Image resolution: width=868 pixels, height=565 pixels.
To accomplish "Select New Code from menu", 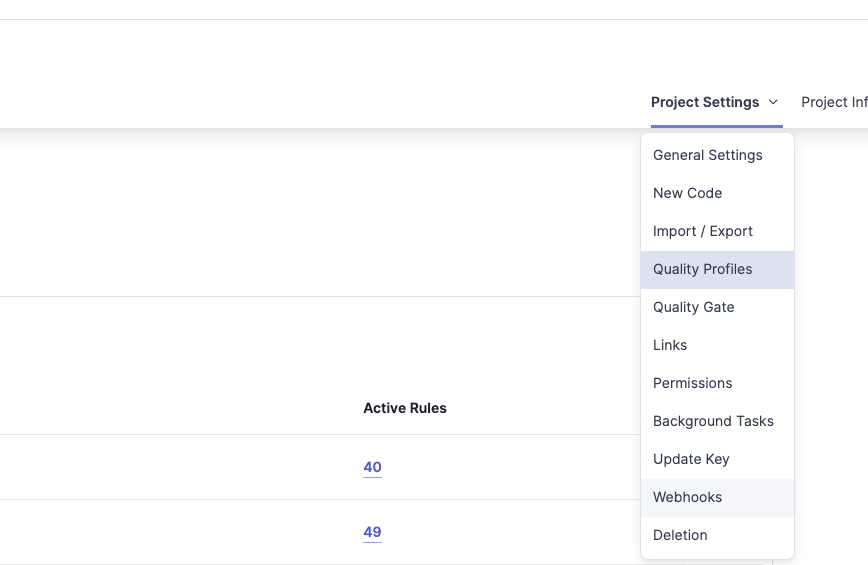I will pyautogui.click(x=717, y=193).
